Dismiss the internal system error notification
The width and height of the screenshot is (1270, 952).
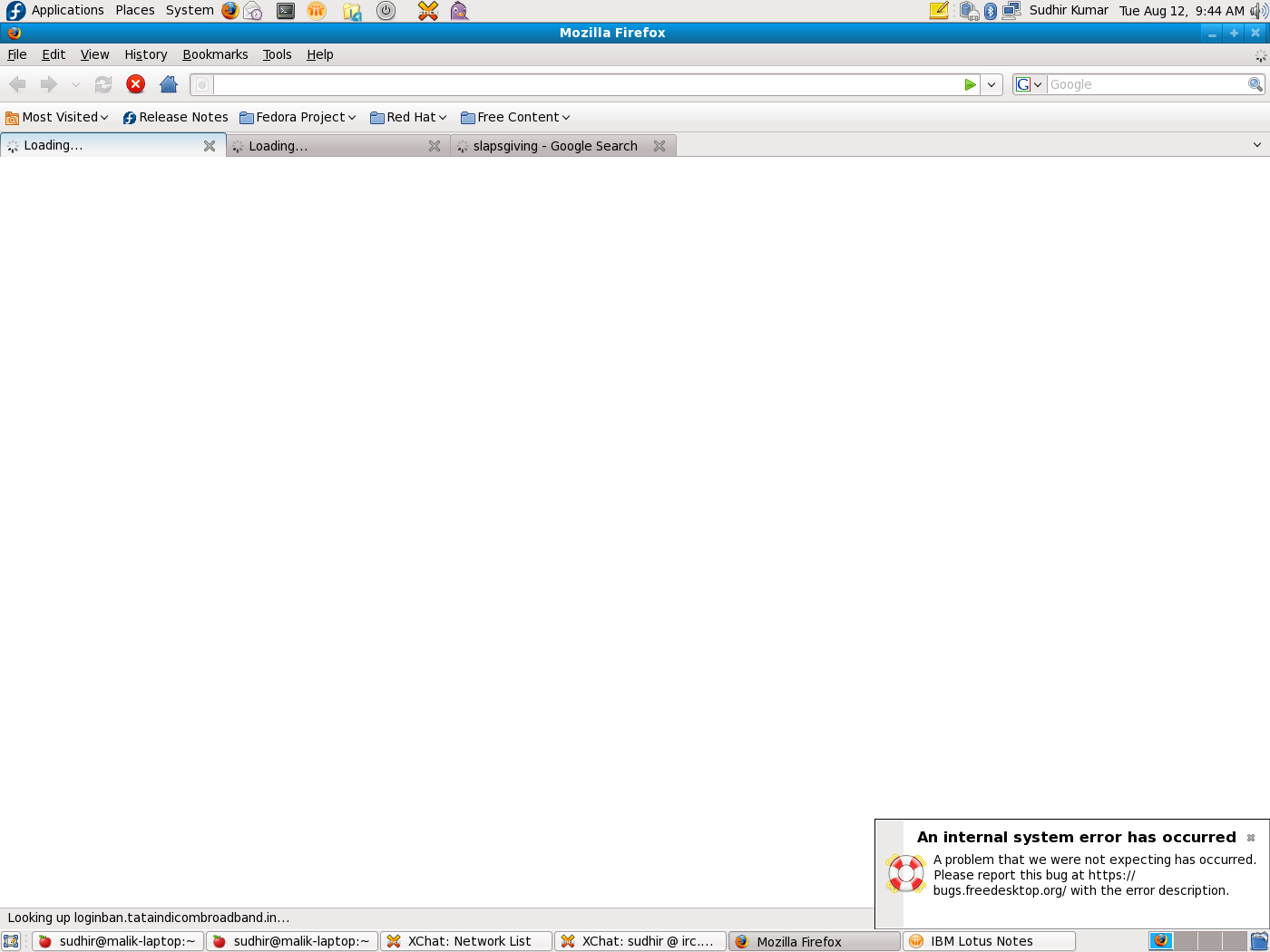[1251, 838]
